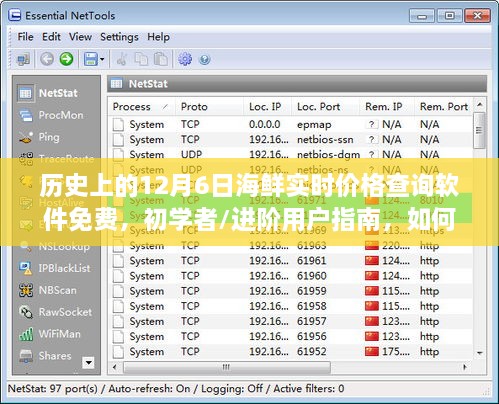Open the NSLookup tool
The image size is (499, 404).
[x=54, y=246]
